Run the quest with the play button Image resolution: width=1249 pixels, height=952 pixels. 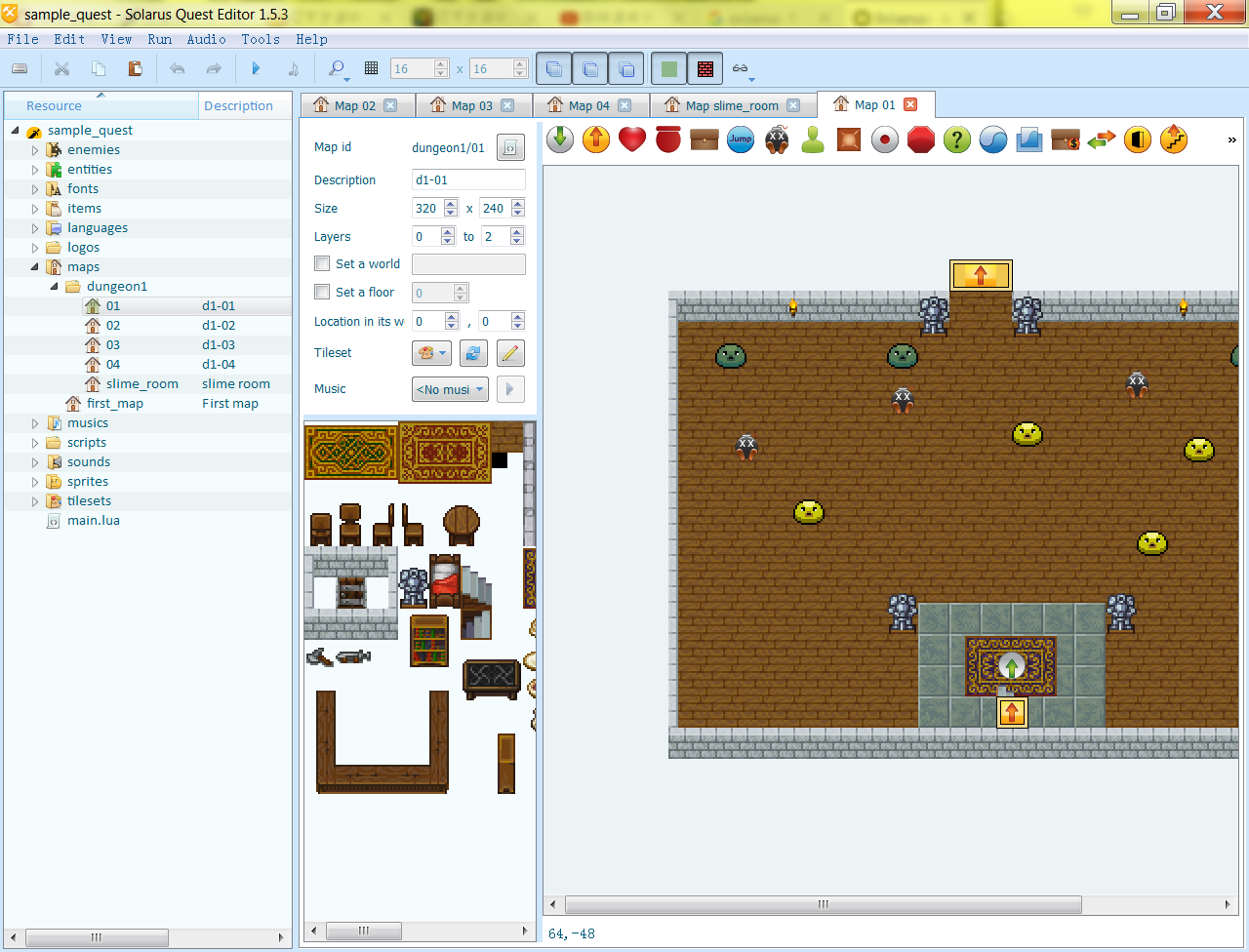point(256,68)
